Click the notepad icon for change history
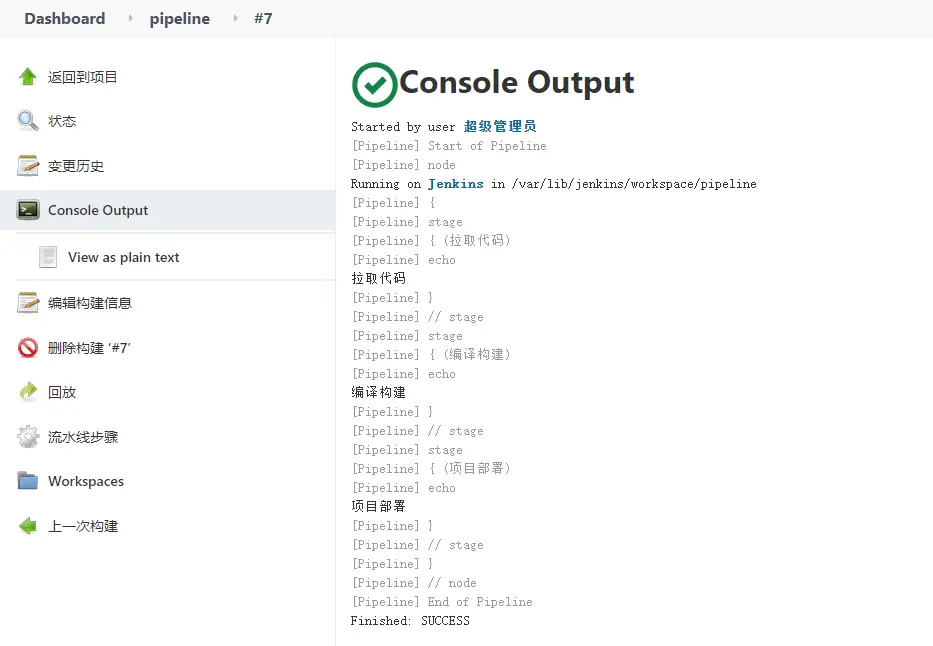This screenshot has width=933, height=646. click(28, 166)
